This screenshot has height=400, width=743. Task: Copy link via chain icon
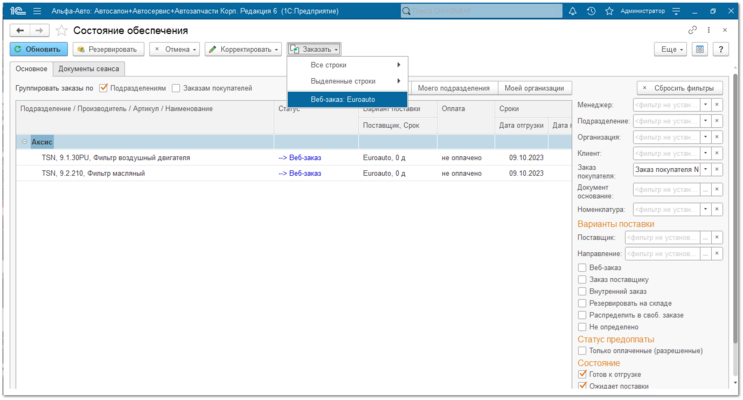coord(692,30)
